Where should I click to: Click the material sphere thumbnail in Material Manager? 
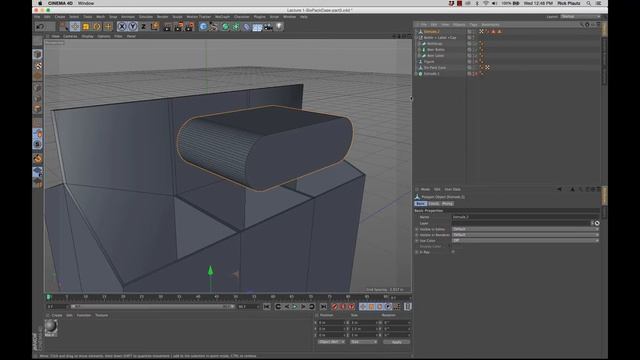tap(51, 326)
